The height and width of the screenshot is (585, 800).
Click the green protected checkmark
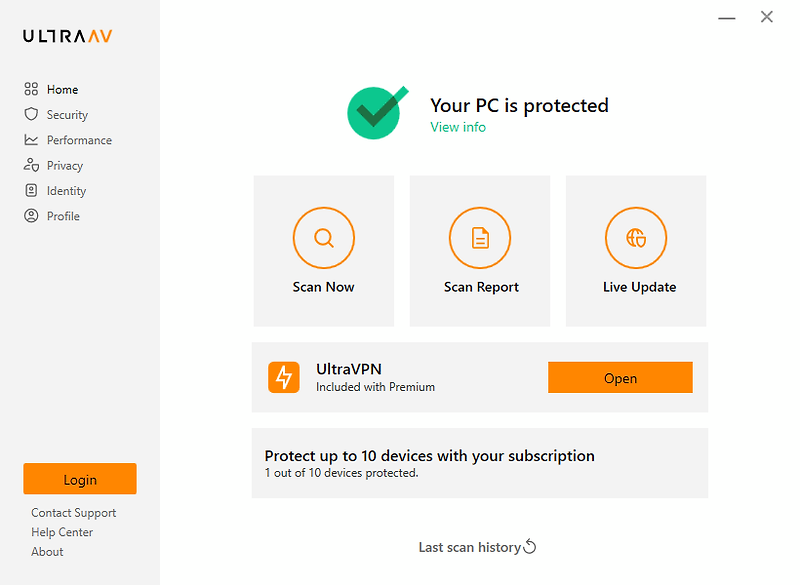tap(377, 110)
